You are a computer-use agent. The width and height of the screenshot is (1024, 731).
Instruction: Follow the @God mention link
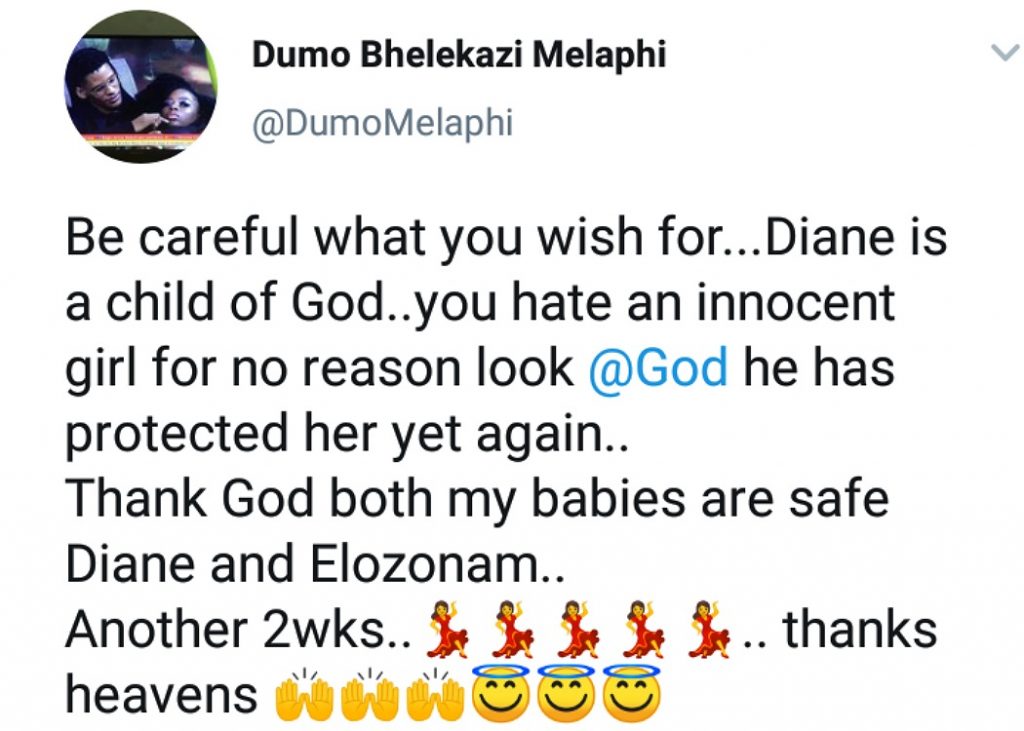658,368
